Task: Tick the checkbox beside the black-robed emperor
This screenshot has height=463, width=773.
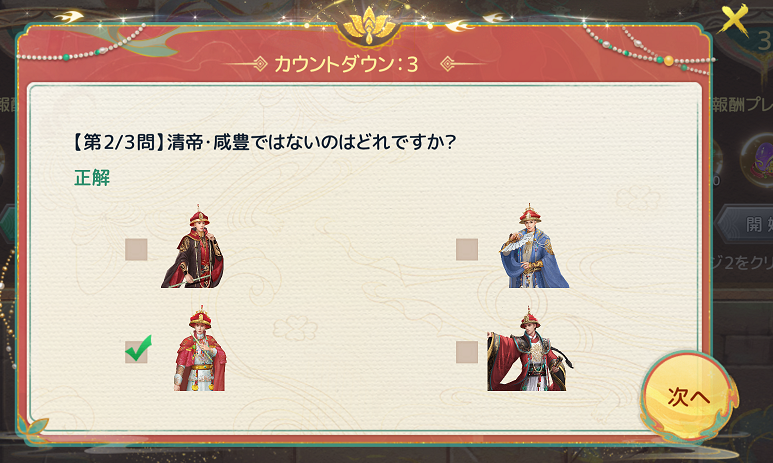Action: [136, 249]
